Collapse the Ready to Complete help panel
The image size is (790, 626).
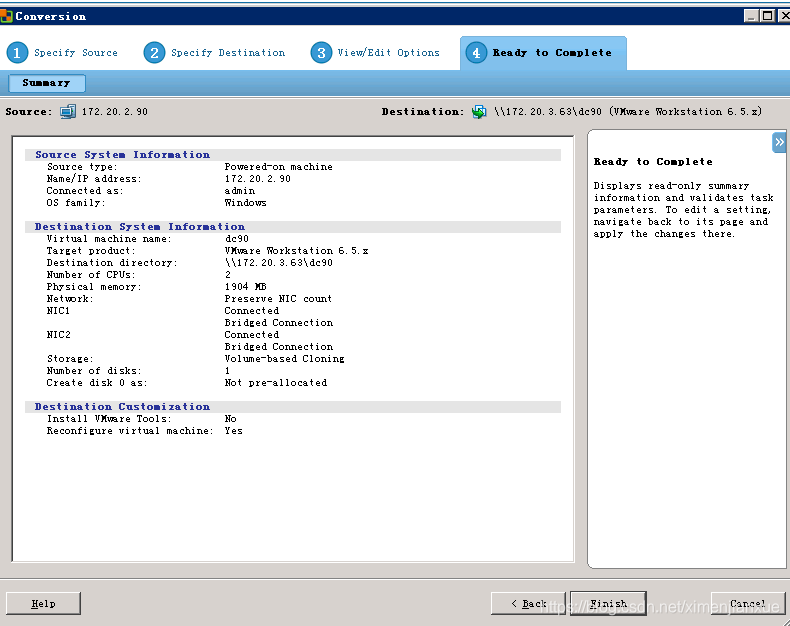[779, 142]
